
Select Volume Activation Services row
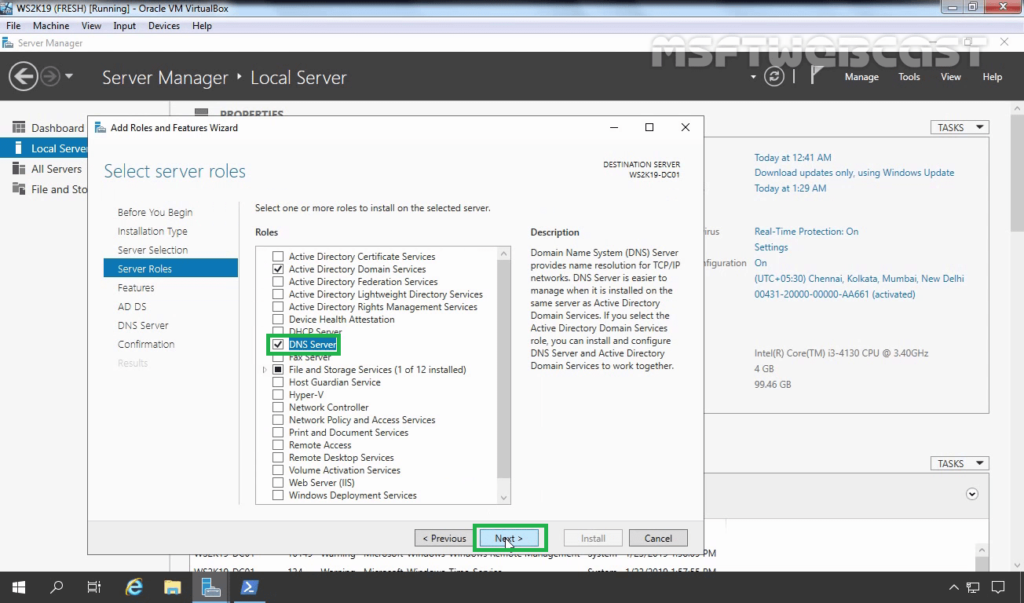344,470
